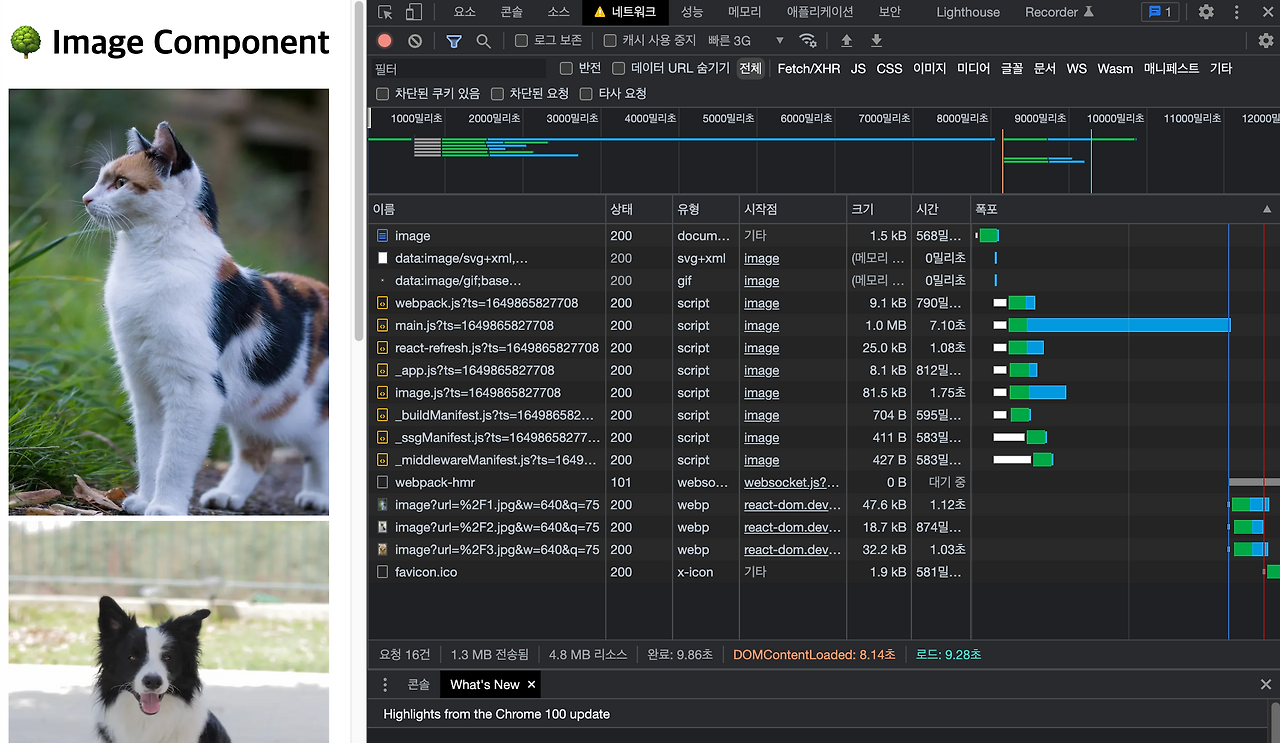Enable the 로그 보존 checkbox
The width and height of the screenshot is (1280, 743).
tap(521, 41)
